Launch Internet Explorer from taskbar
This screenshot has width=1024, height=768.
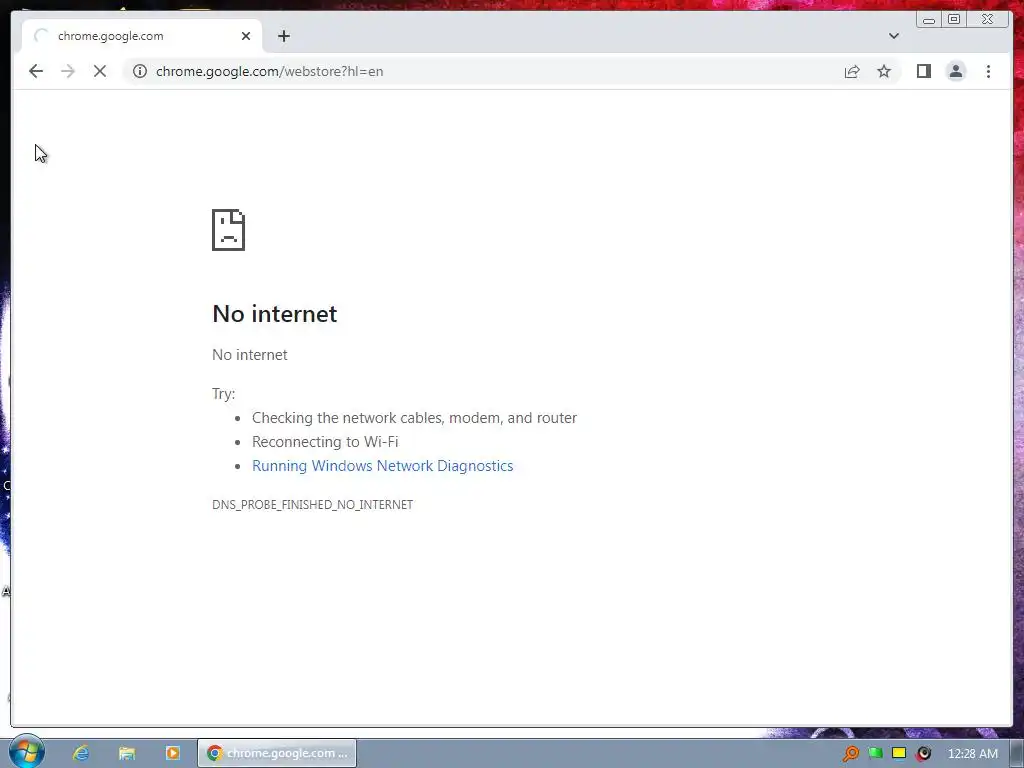pos(81,753)
